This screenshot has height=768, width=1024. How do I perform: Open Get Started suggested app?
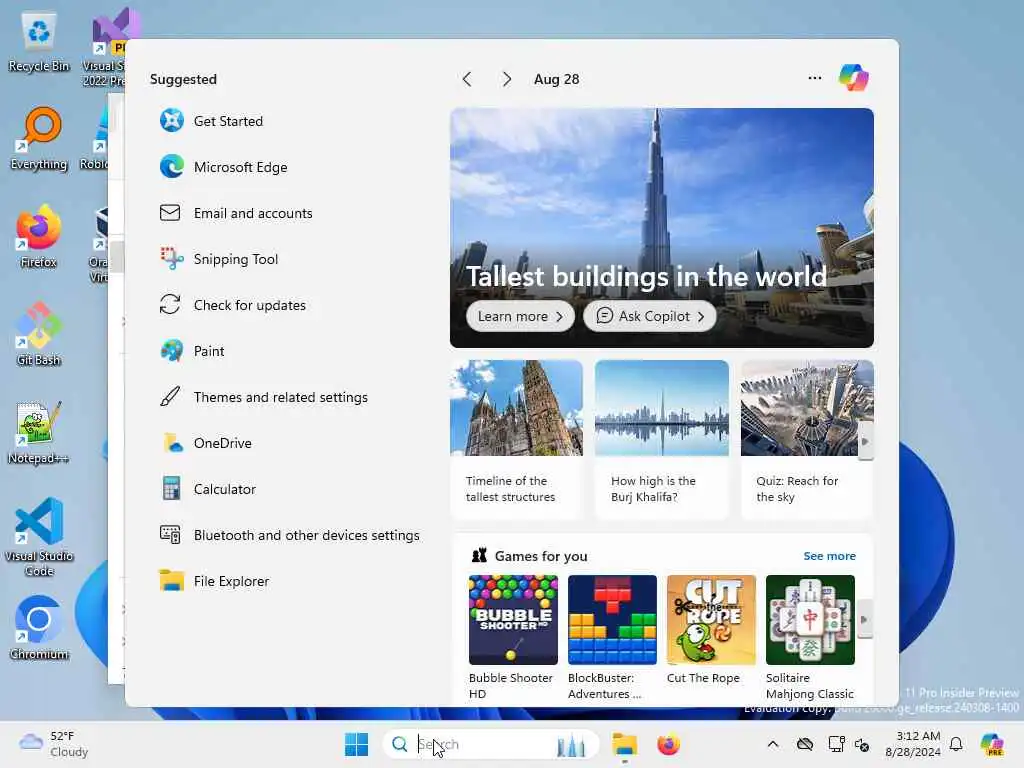point(211,121)
